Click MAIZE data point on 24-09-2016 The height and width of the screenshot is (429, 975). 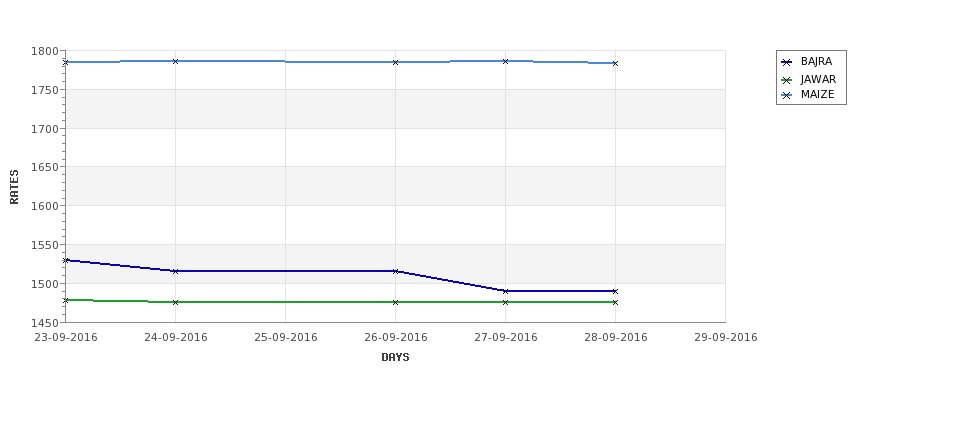tap(175, 61)
